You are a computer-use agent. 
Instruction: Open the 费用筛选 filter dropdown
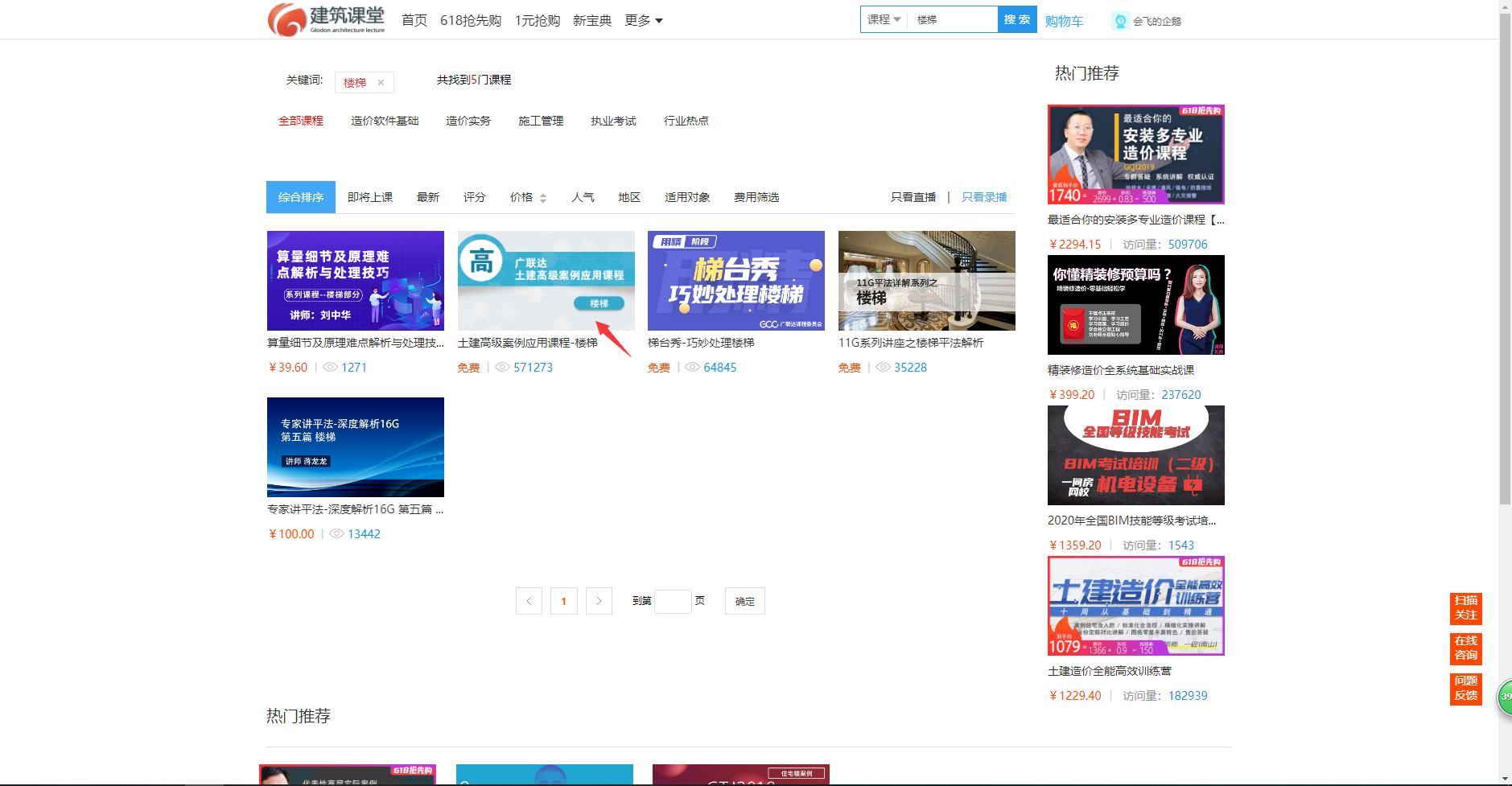tap(756, 197)
